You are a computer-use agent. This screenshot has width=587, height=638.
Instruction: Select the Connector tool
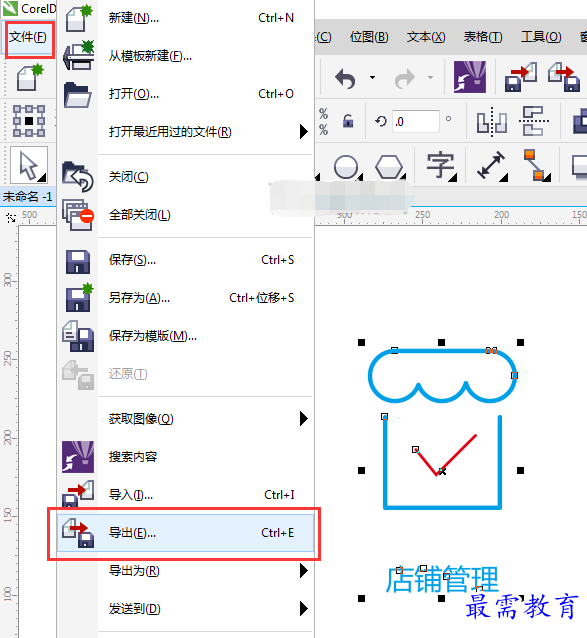click(x=535, y=165)
